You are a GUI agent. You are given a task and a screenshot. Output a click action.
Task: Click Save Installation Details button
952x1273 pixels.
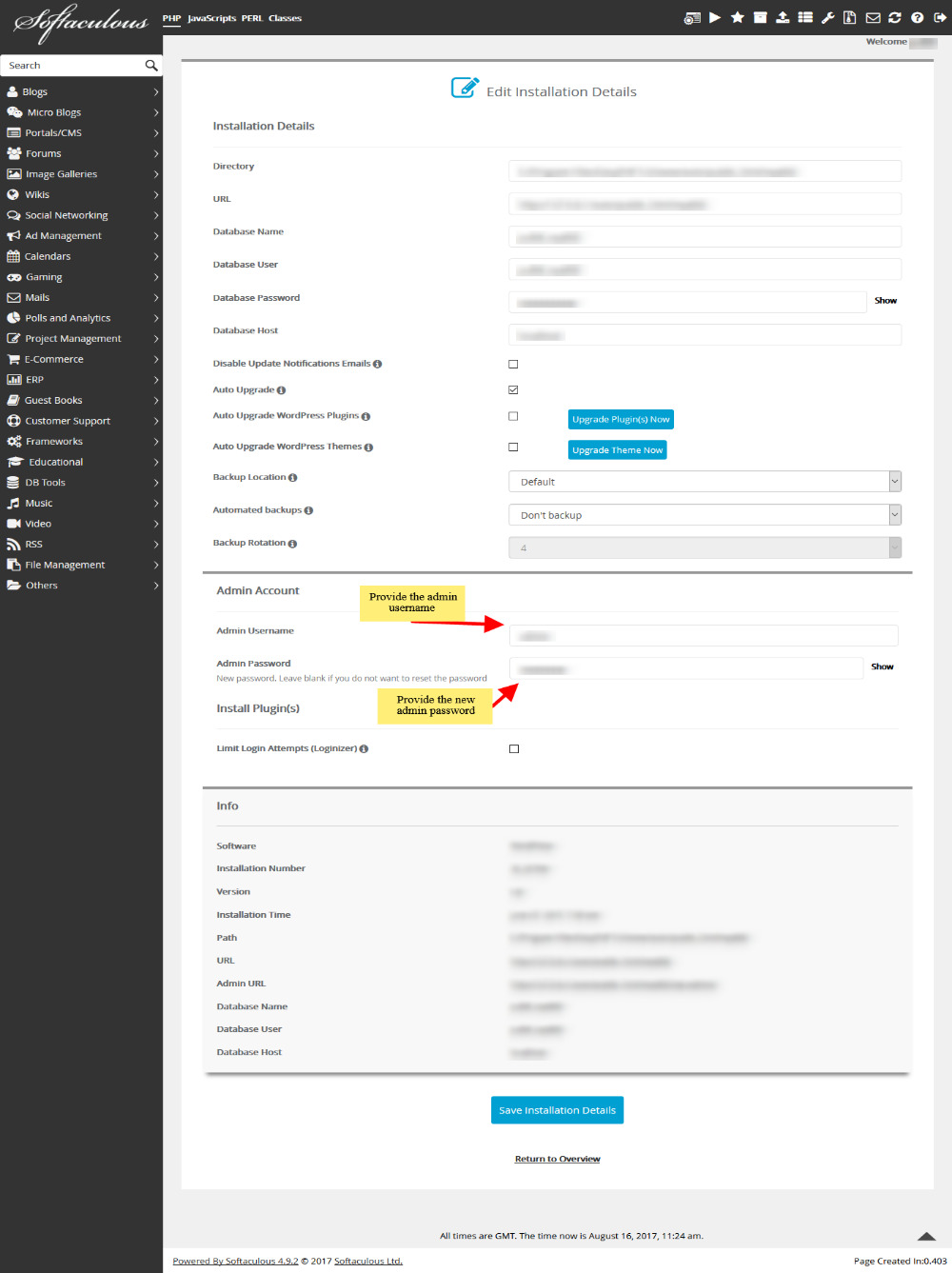[x=557, y=1110]
